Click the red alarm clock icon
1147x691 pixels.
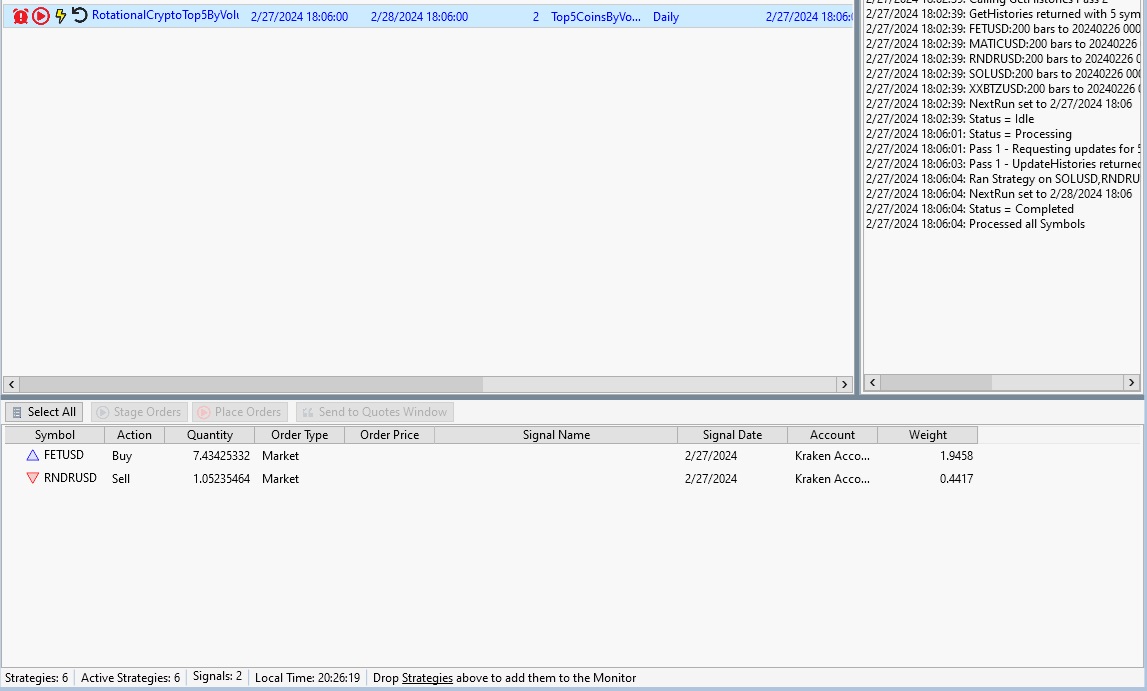21,17
